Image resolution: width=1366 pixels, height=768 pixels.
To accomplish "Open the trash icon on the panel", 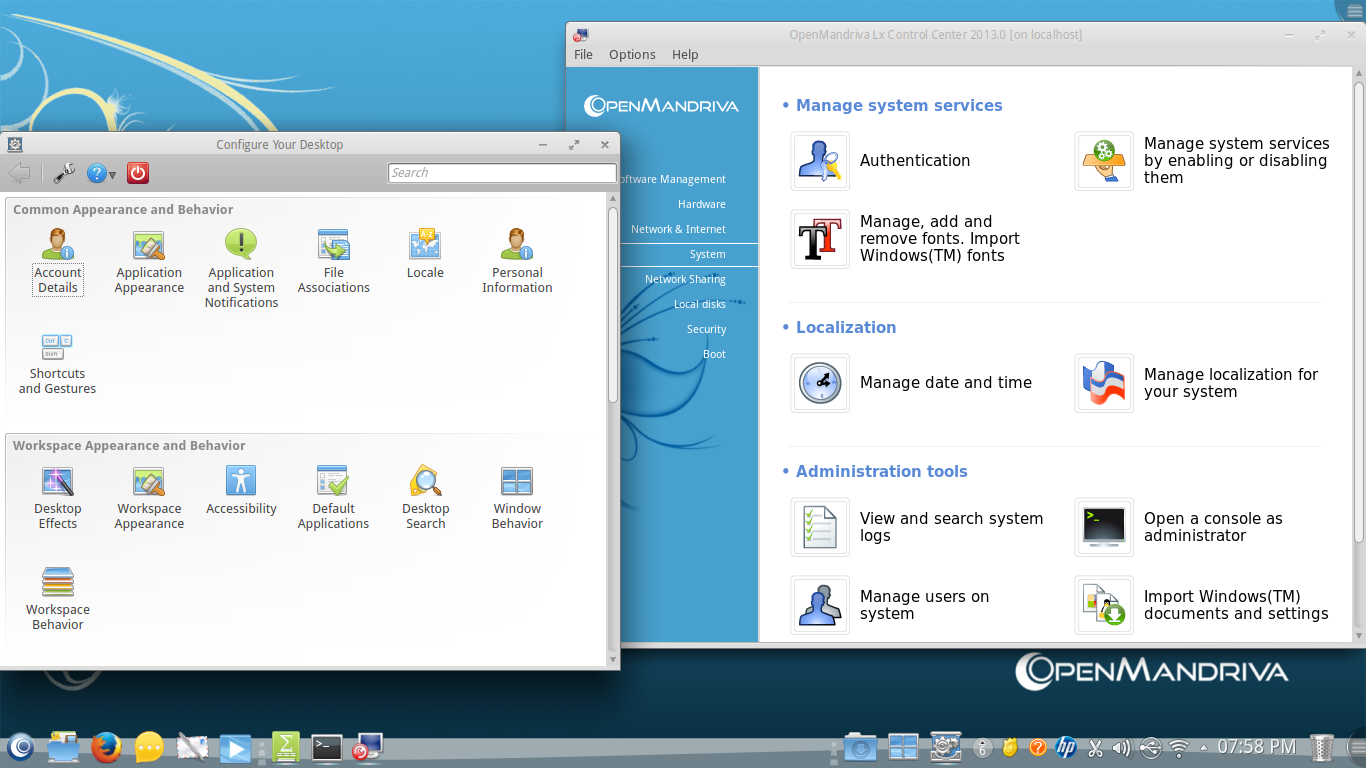I will [1322, 747].
